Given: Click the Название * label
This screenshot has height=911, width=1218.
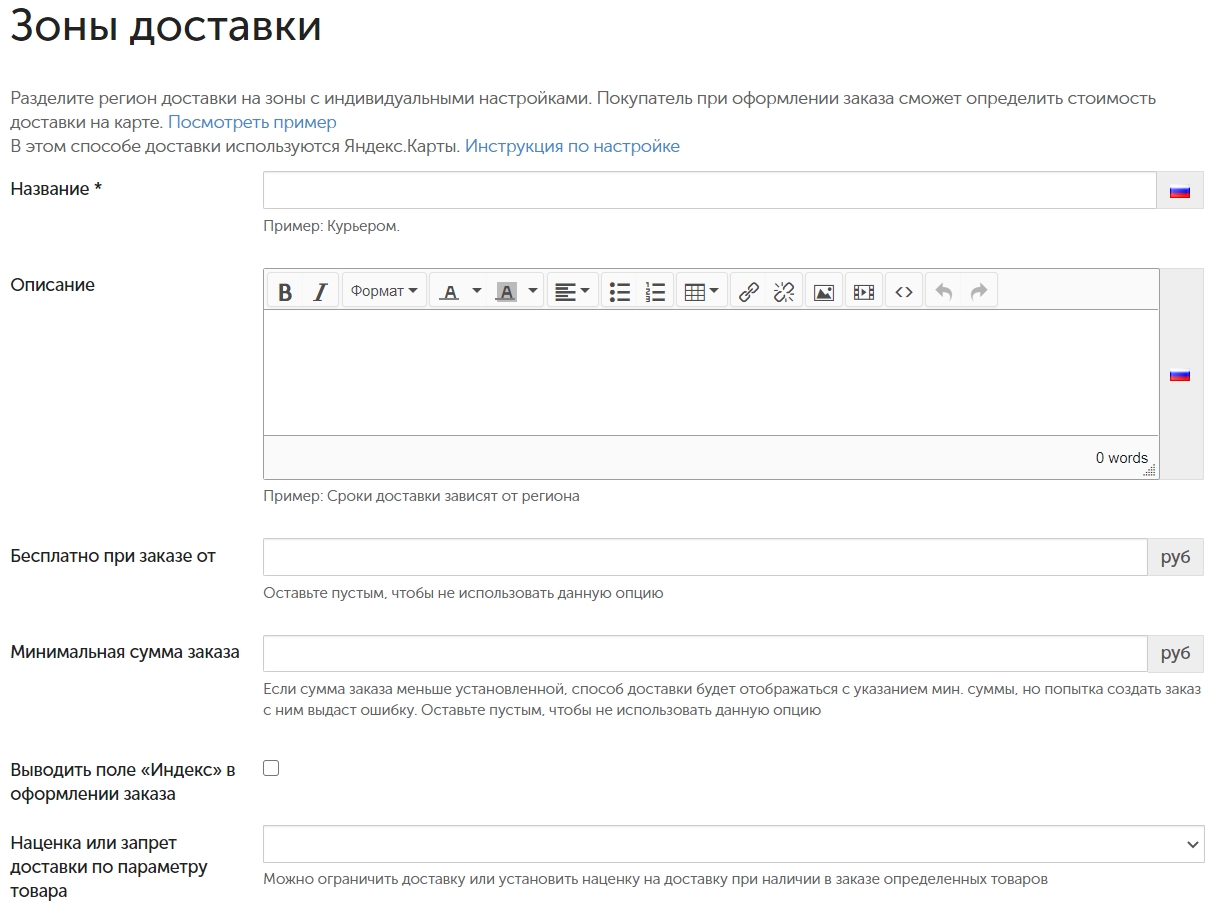Looking at the screenshot, I should (x=56, y=189).
